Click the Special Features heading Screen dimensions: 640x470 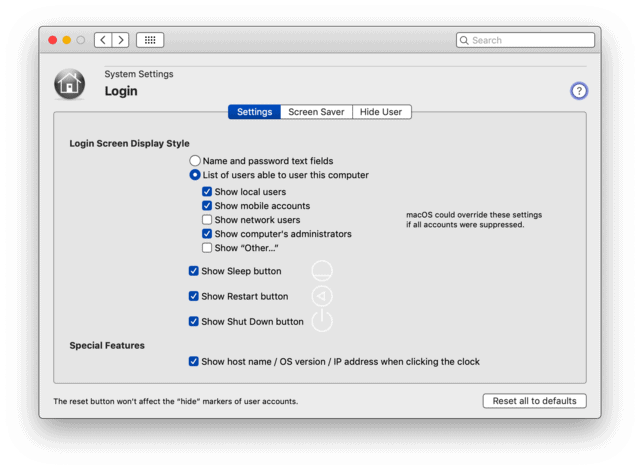point(107,345)
